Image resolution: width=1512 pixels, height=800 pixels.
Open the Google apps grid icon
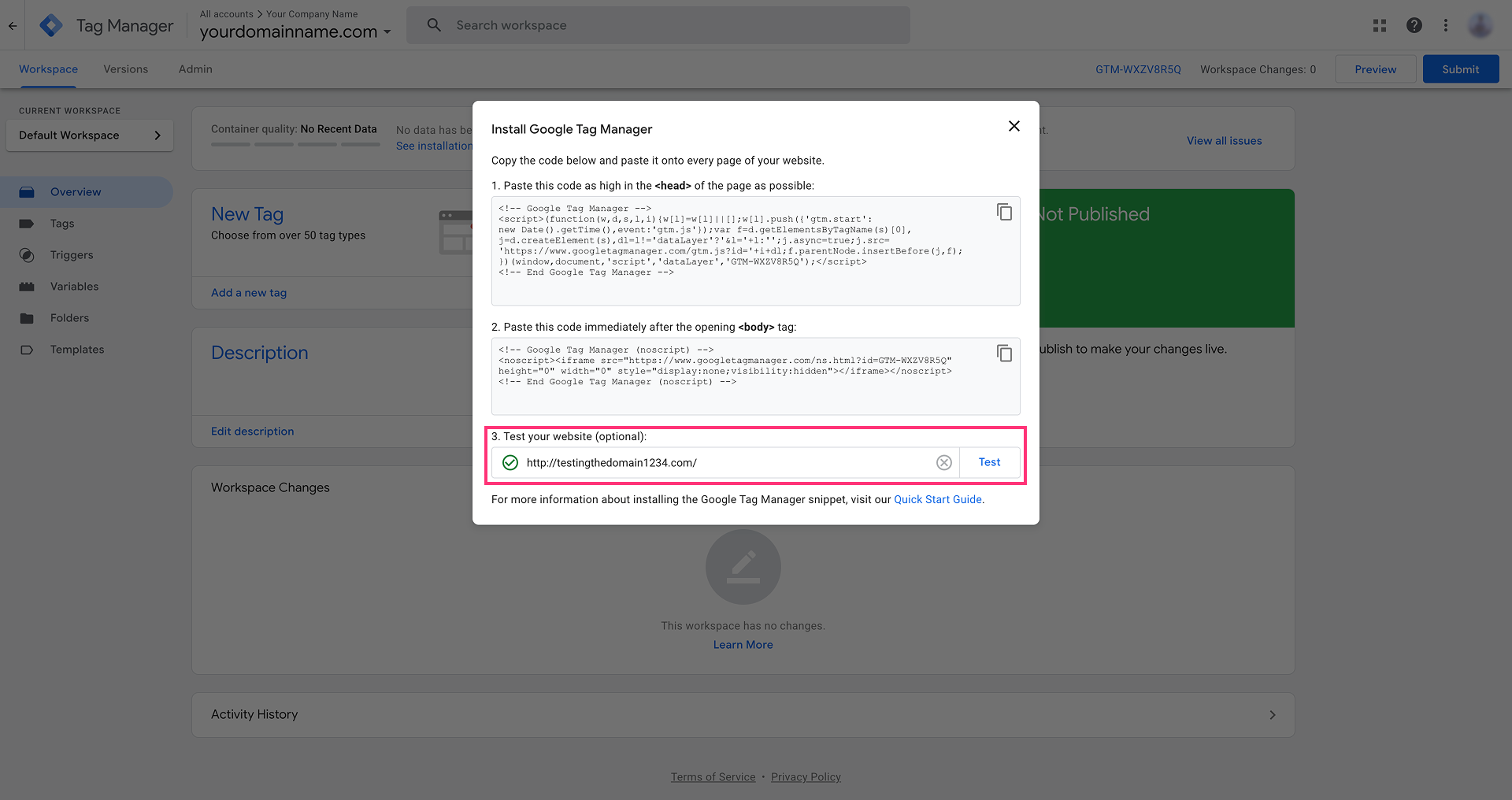(x=1380, y=25)
